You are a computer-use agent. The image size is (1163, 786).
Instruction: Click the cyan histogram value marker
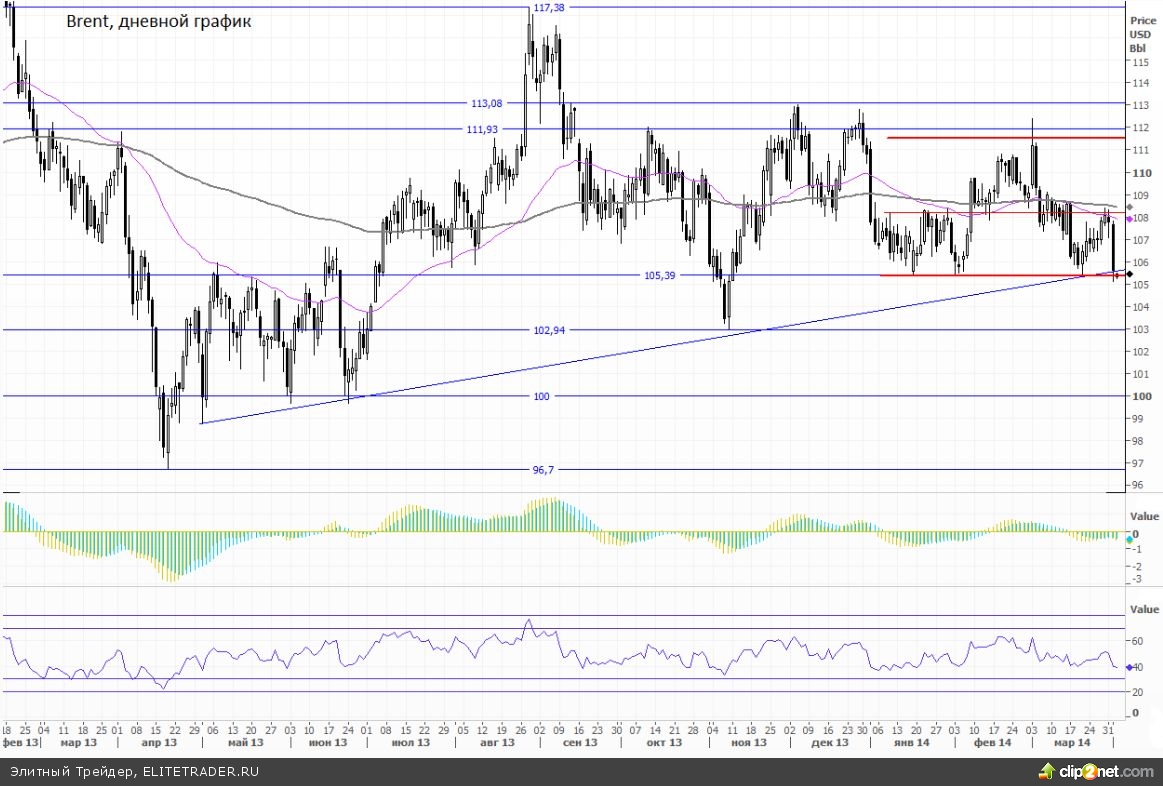pyautogui.click(x=1129, y=536)
